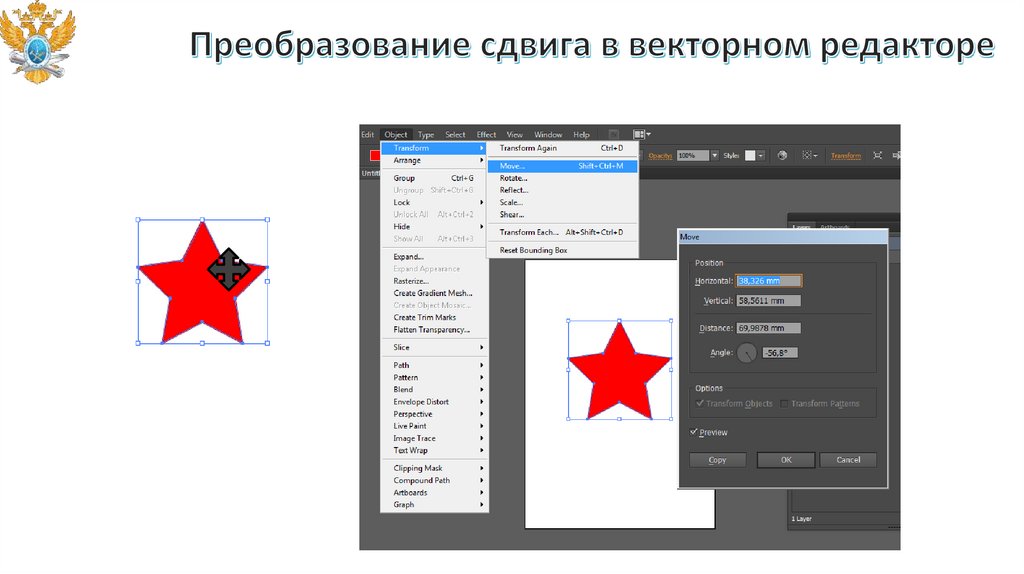Select Transform Each... menu entry
The height and width of the screenshot is (574, 1024).
562,232
